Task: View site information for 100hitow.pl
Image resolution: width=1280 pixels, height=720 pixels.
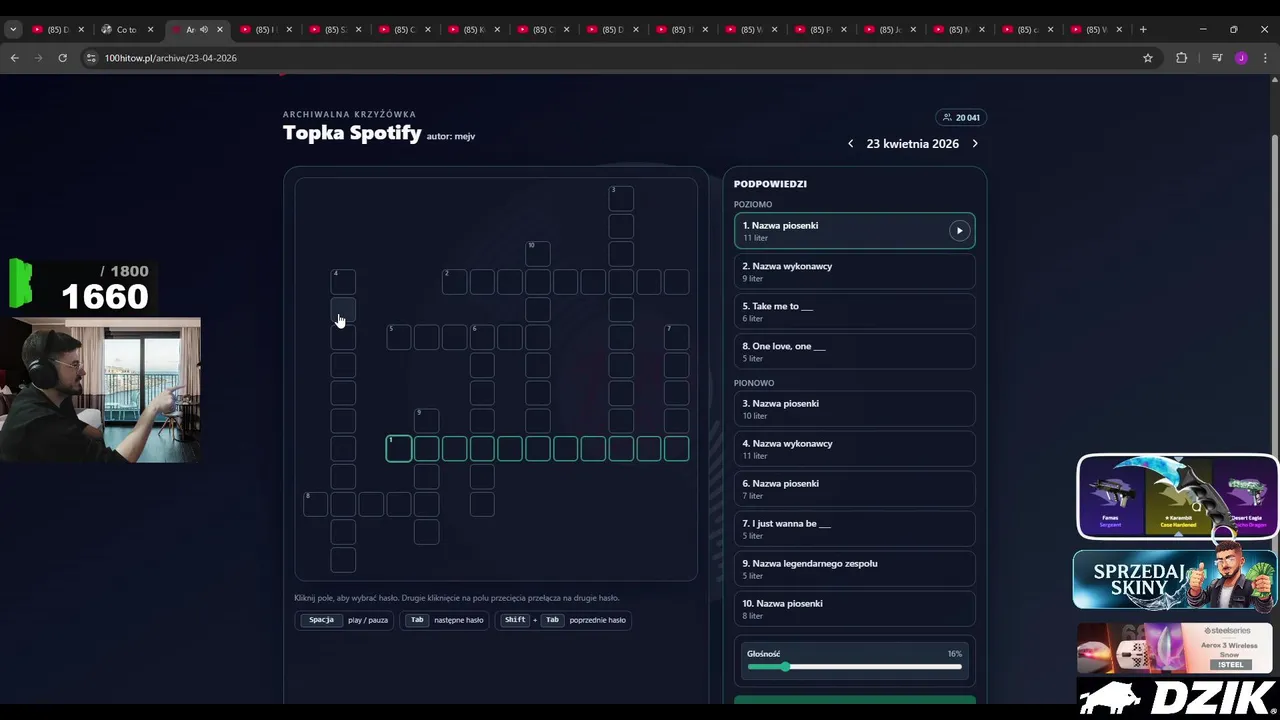Action: 93,58
